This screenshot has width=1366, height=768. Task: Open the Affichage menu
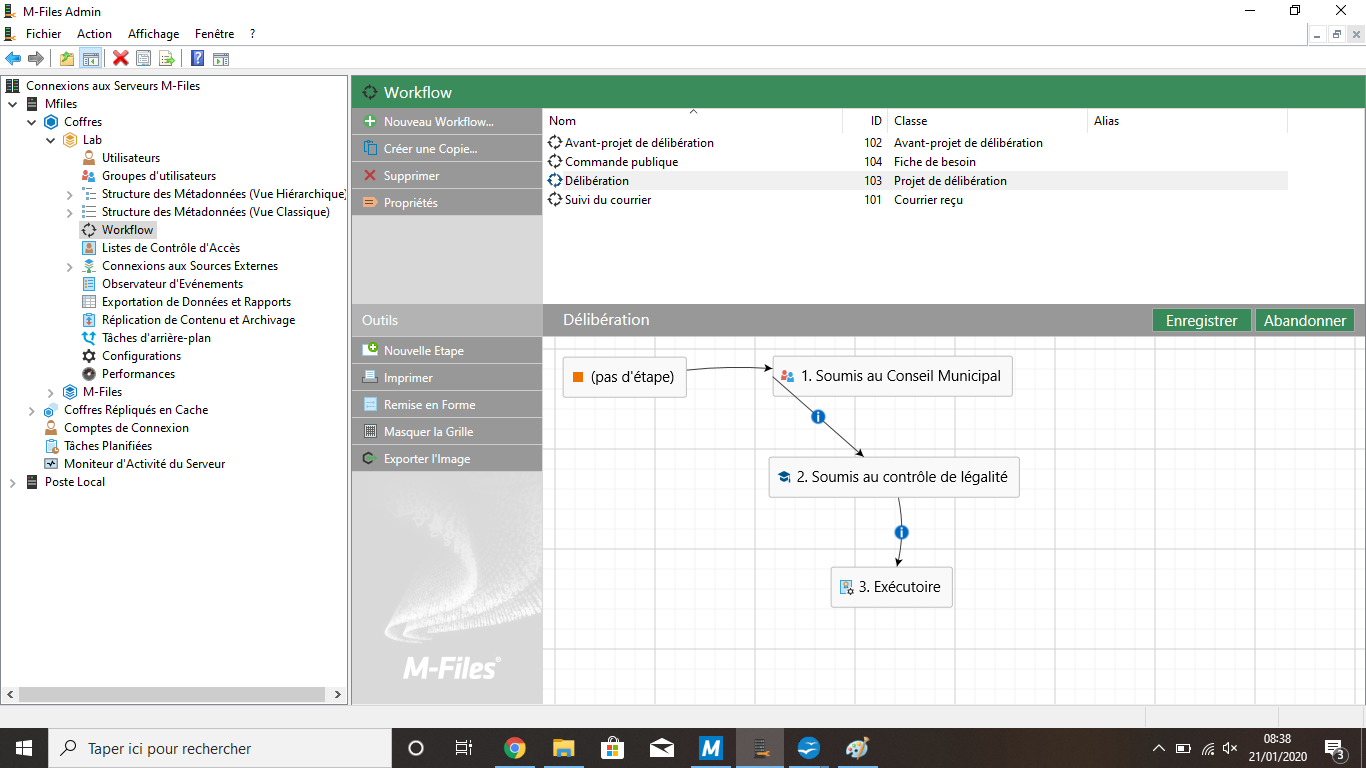click(x=154, y=34)
